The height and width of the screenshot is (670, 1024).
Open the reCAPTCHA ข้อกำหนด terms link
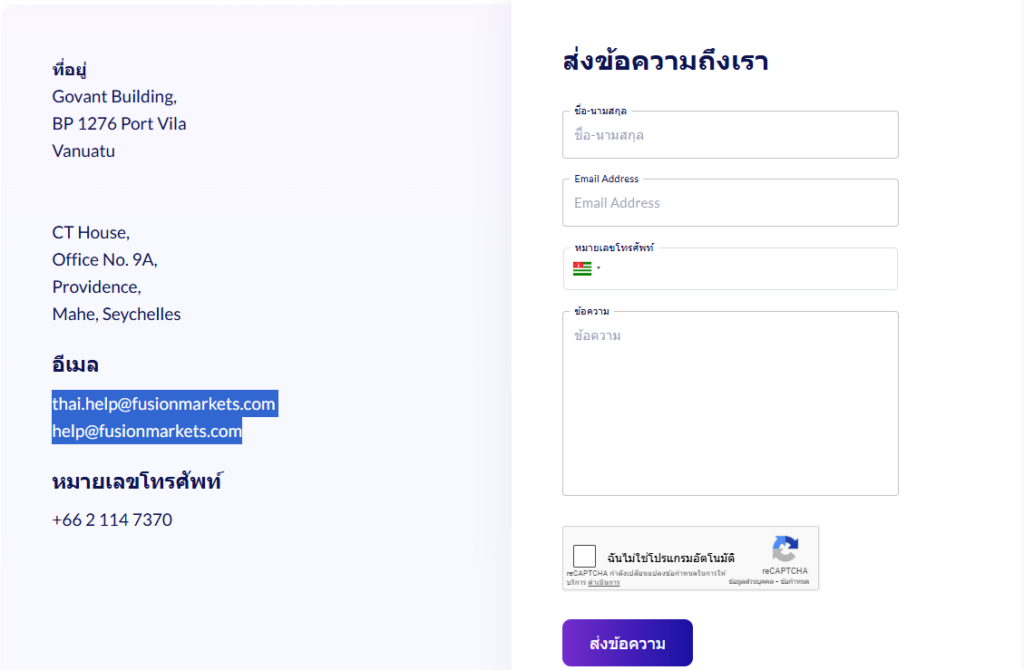pos(794,581)
